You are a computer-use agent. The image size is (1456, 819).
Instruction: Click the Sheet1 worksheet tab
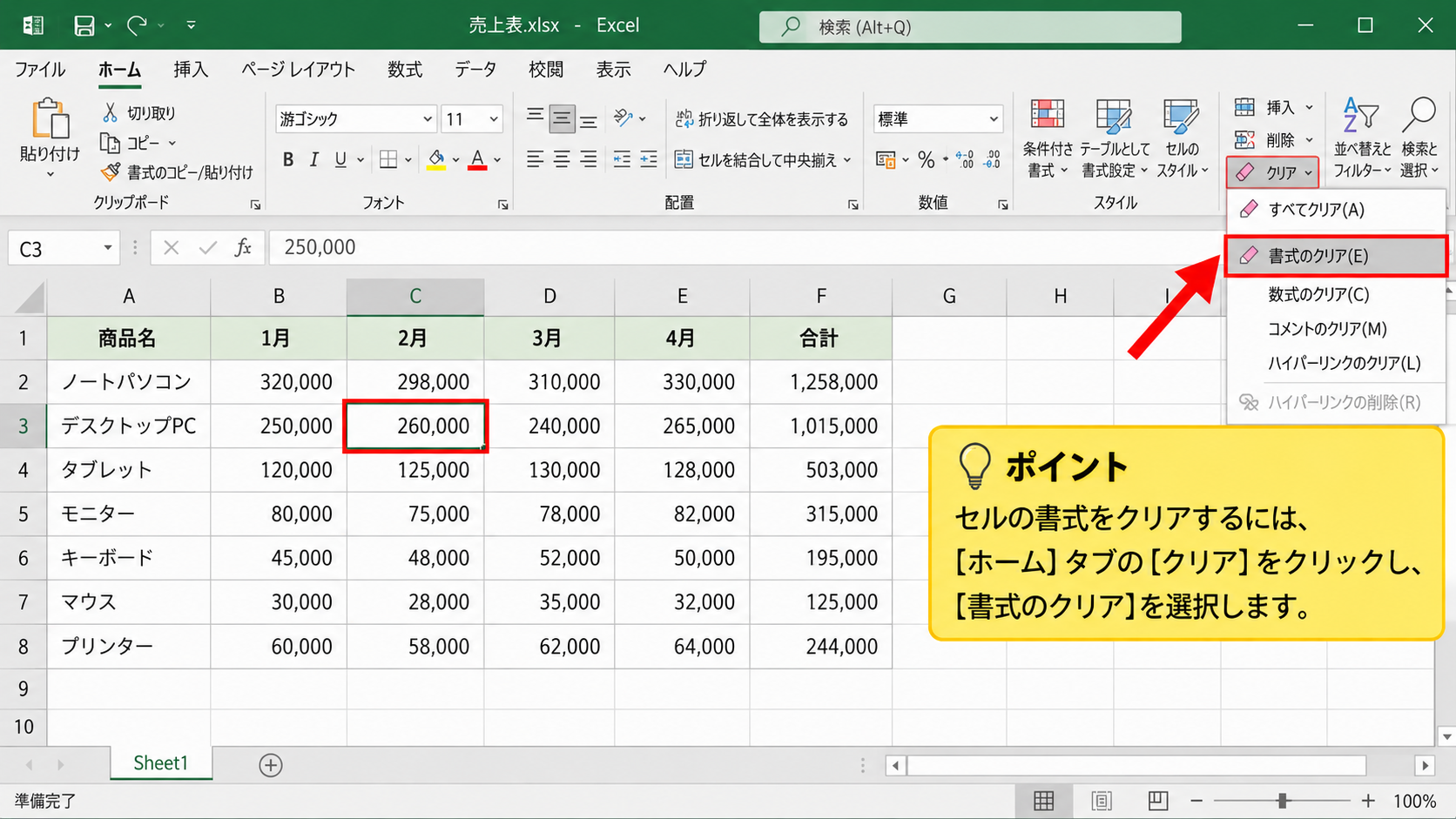[161, 763]
